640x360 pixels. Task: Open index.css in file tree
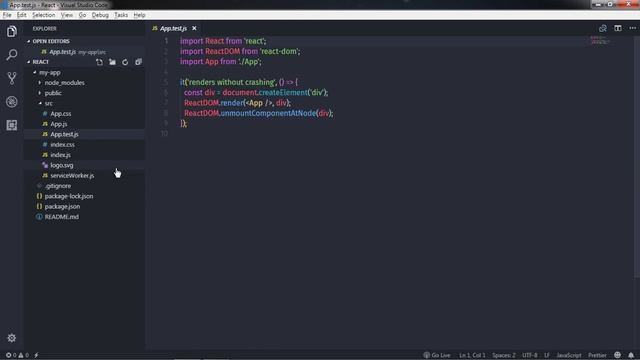[x=62, y=144]
